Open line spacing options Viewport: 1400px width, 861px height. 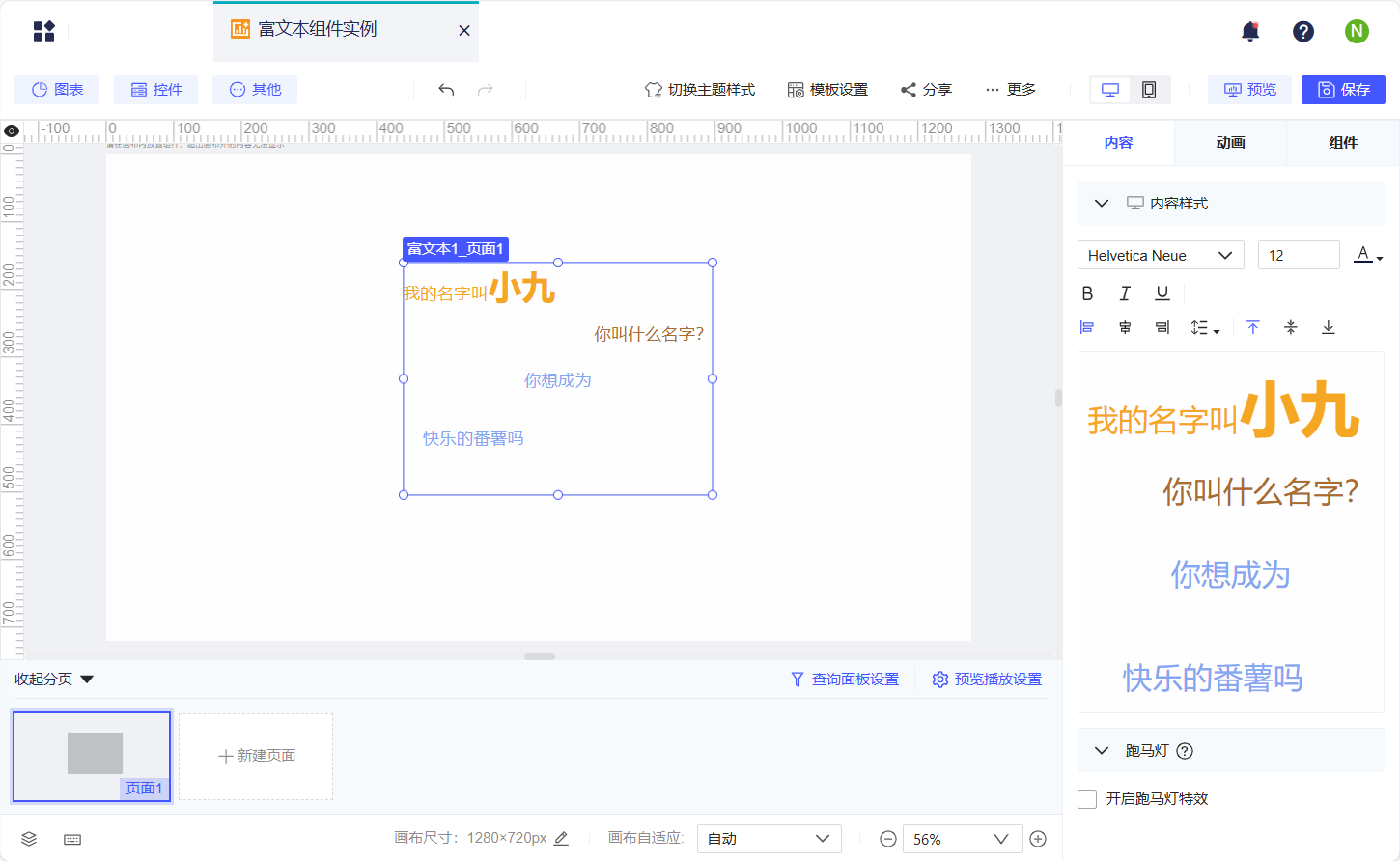tap(1205, 328)
